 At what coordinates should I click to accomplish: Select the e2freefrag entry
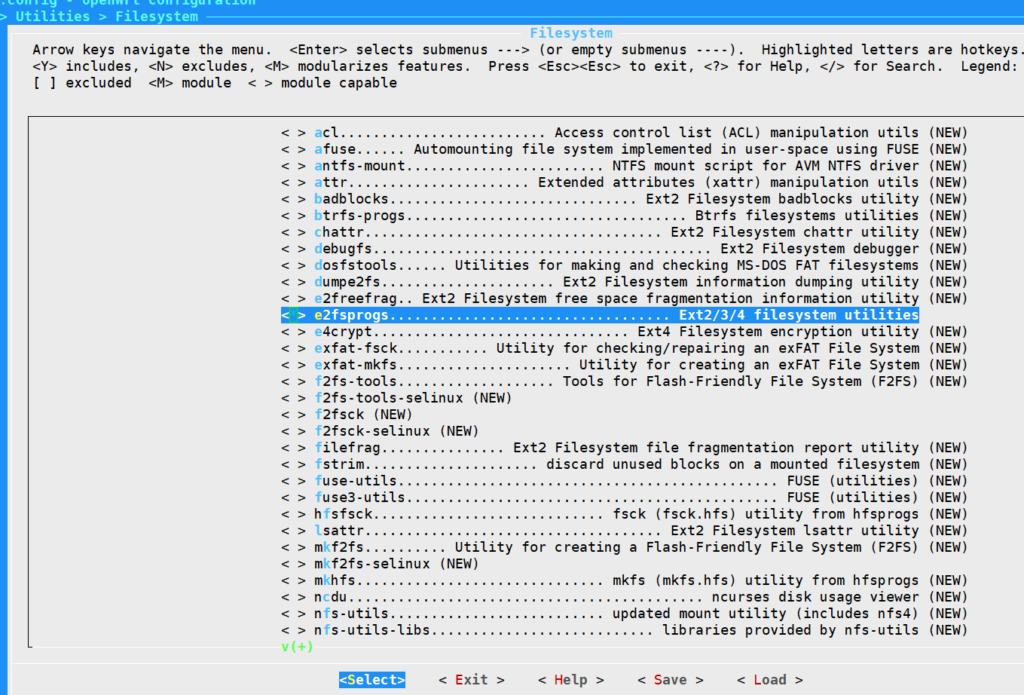(624, 299)
